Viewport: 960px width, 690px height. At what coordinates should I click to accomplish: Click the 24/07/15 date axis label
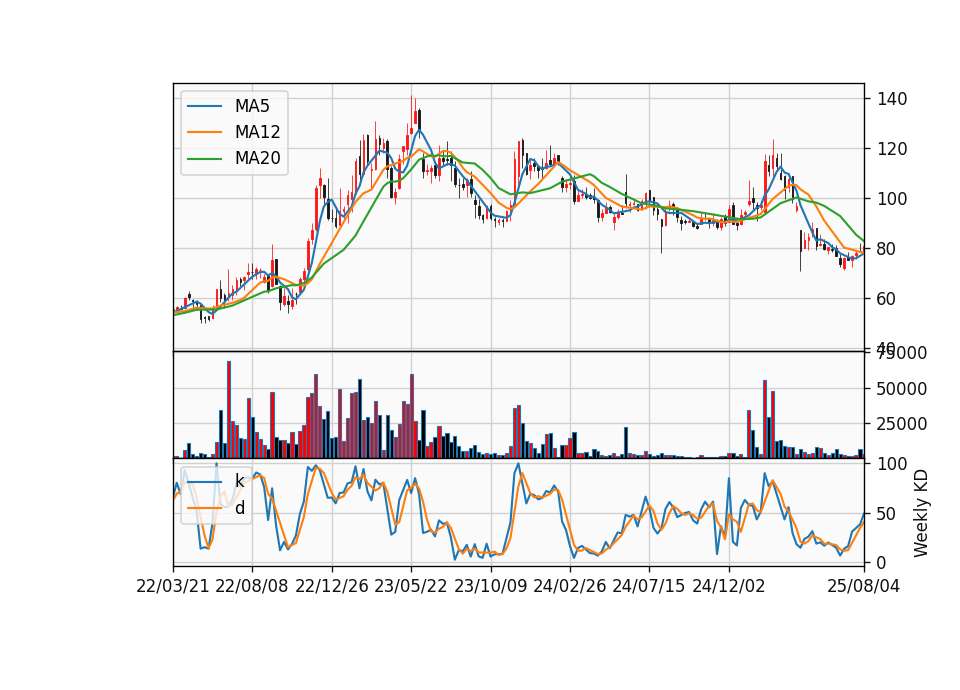649,586
